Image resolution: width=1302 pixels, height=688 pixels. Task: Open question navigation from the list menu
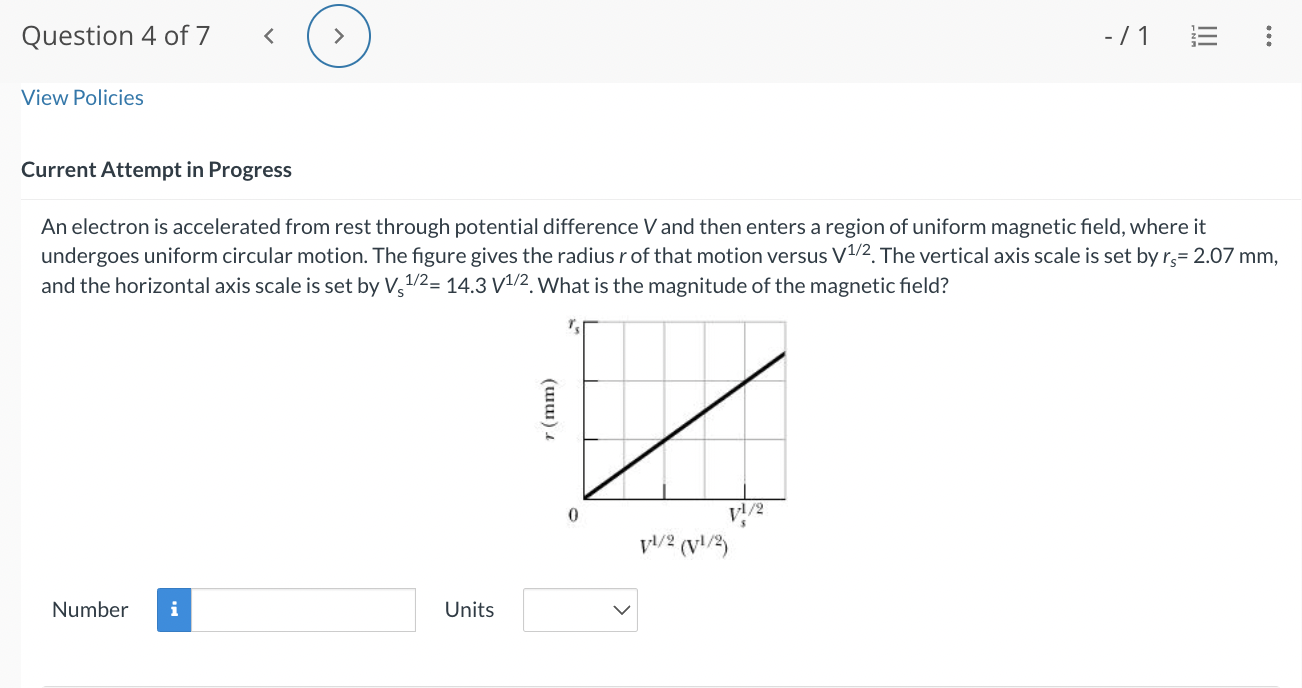[x=1203, y=35]
